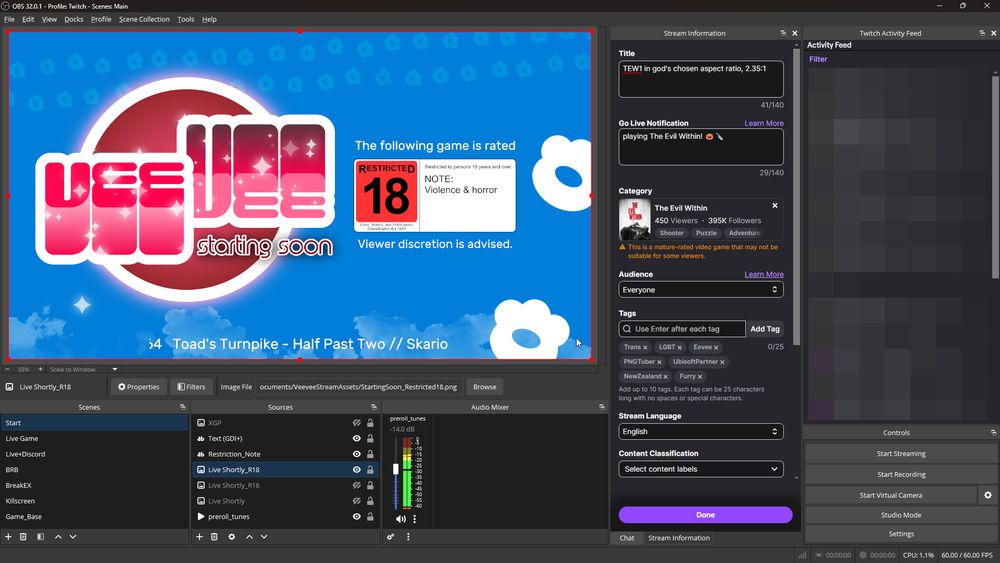
Task: Zoom in preview with plus icon
Action: pyautogui.click(x=40, y=369)
